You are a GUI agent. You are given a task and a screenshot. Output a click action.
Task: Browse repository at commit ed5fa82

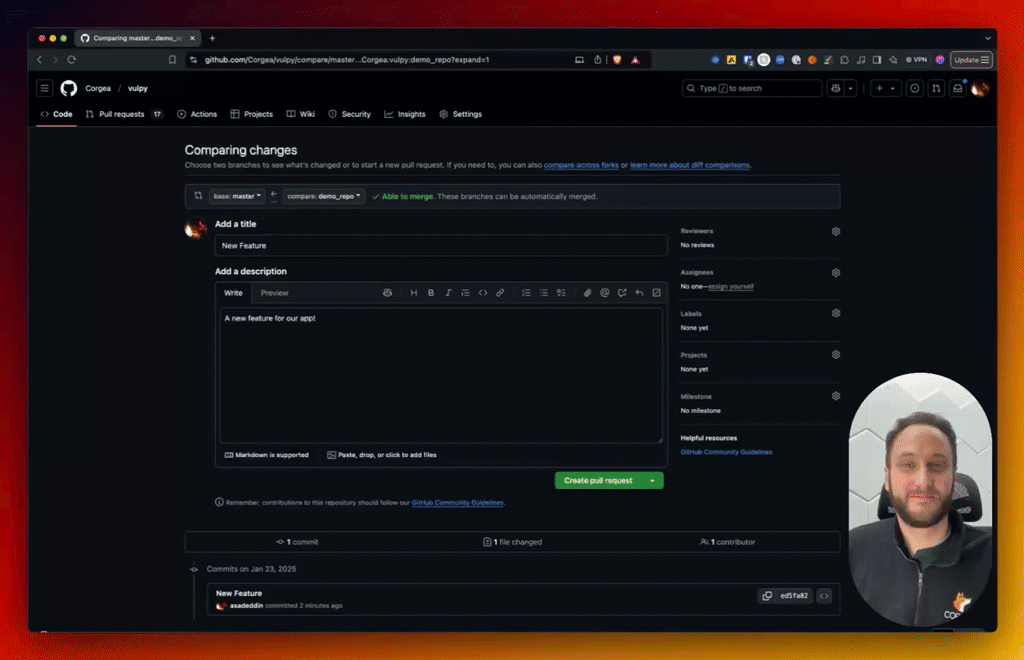click(824, 595)
